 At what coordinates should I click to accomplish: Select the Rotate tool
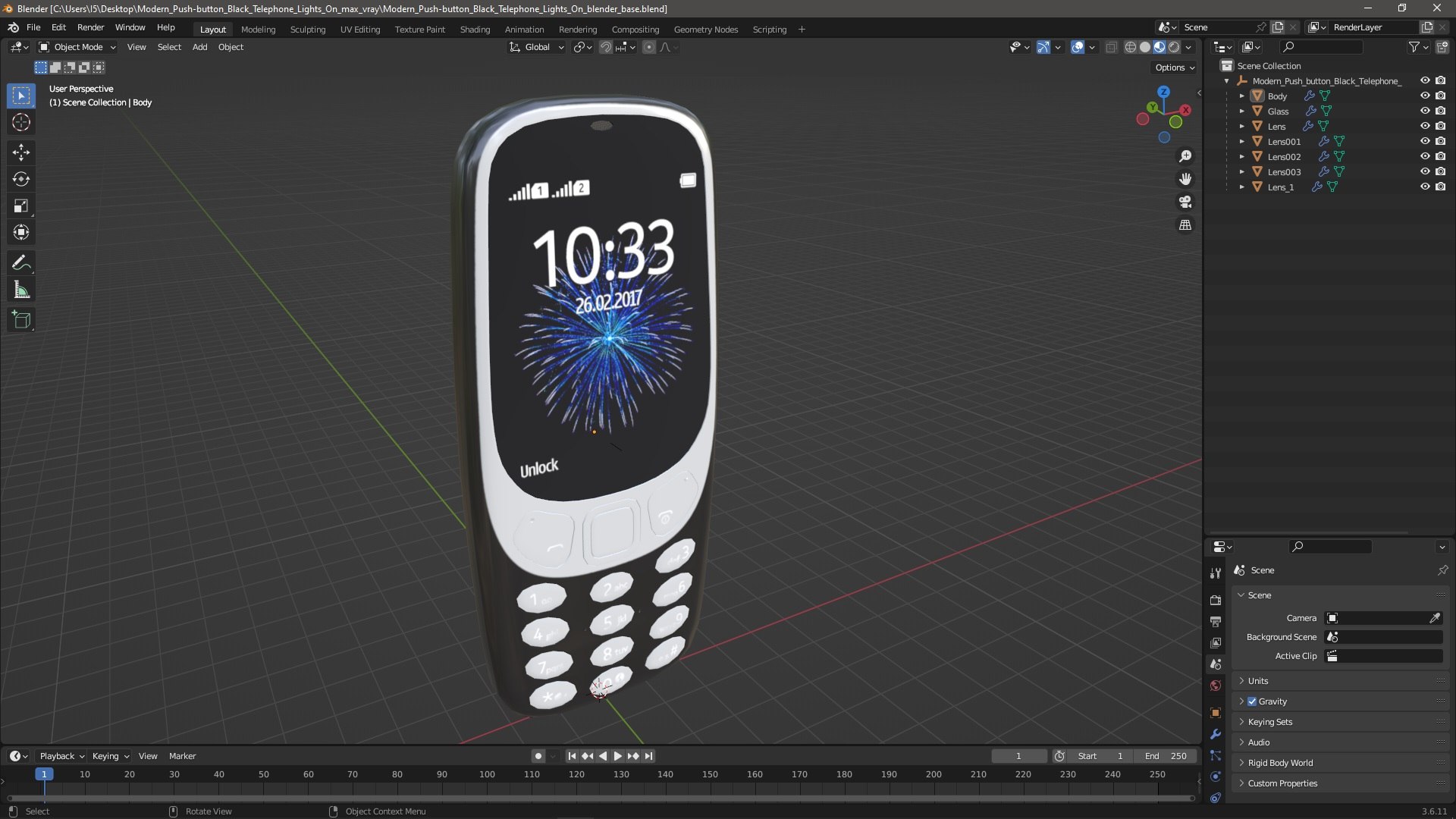click(20, 179)
